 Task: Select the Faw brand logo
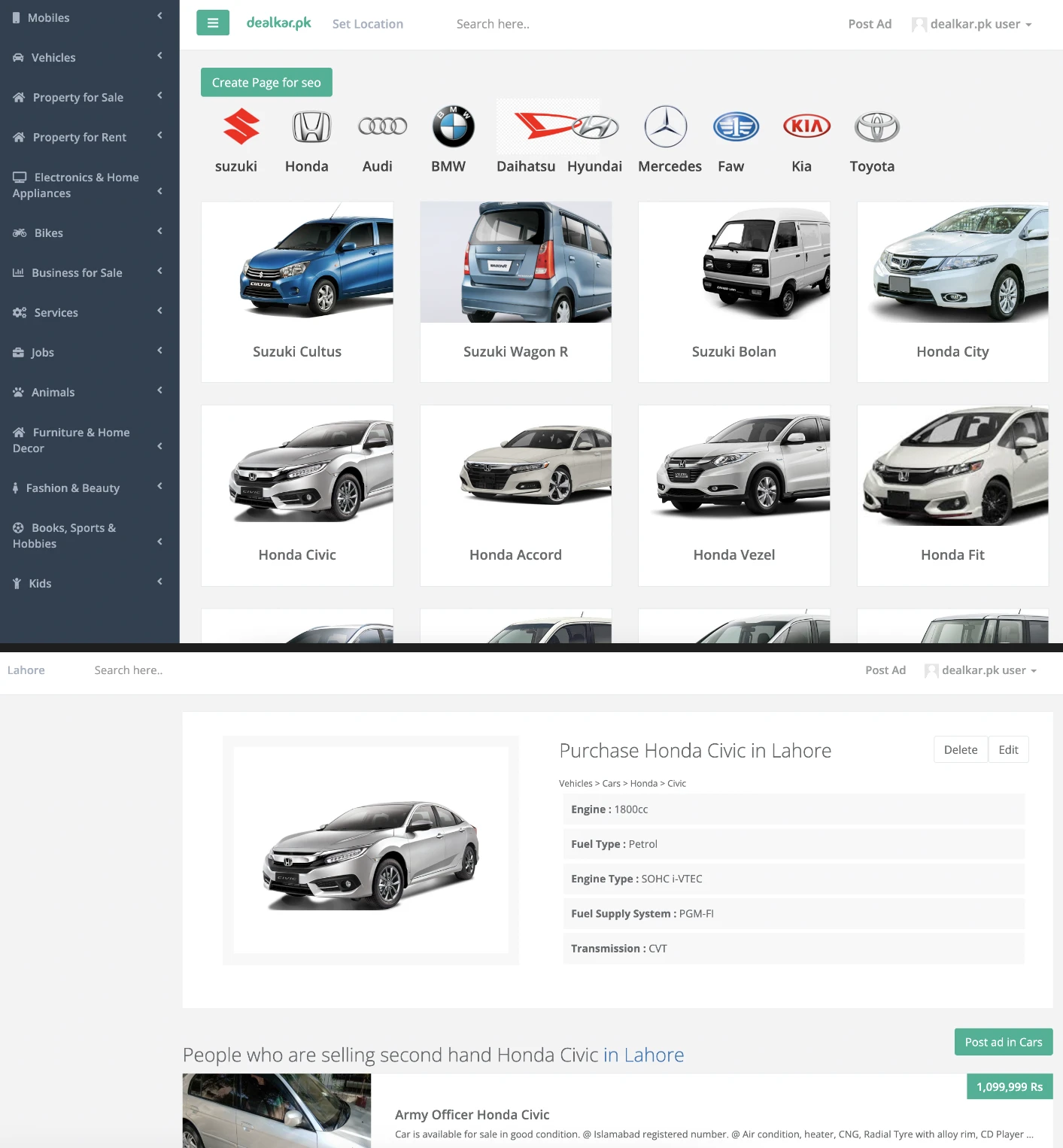tap(736, 126)
